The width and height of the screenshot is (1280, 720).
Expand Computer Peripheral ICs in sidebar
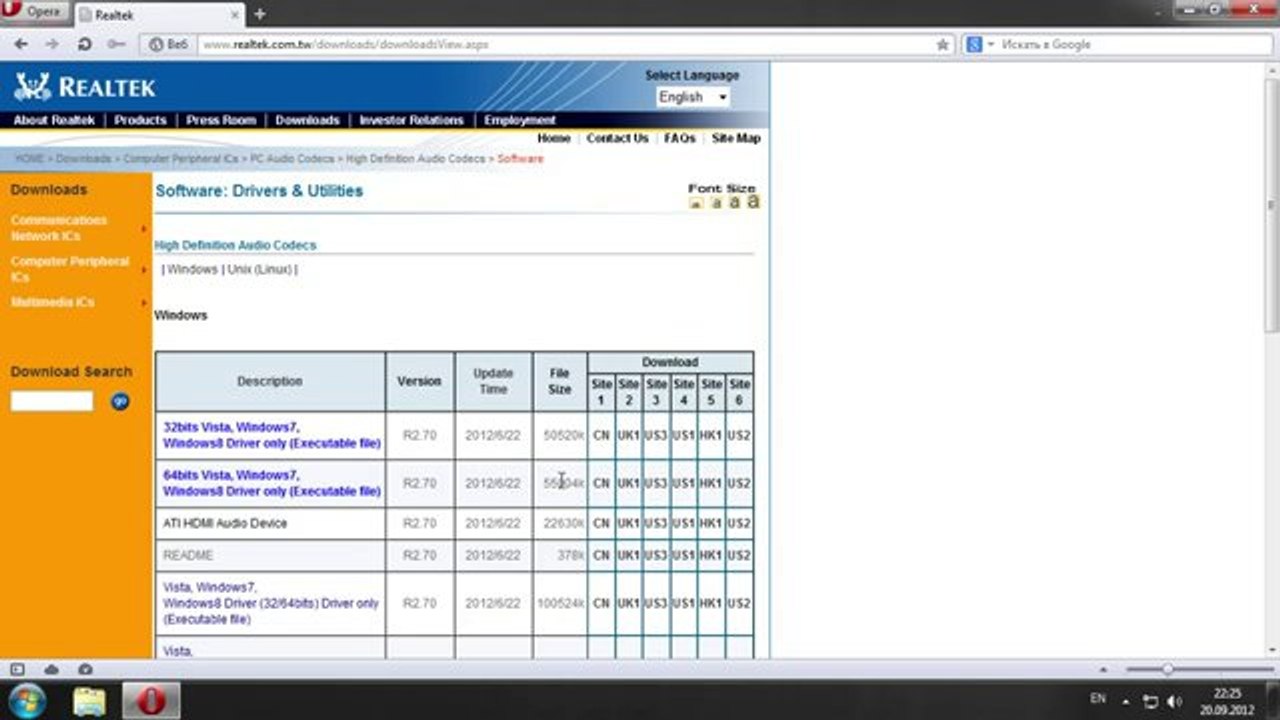(70, 269)
